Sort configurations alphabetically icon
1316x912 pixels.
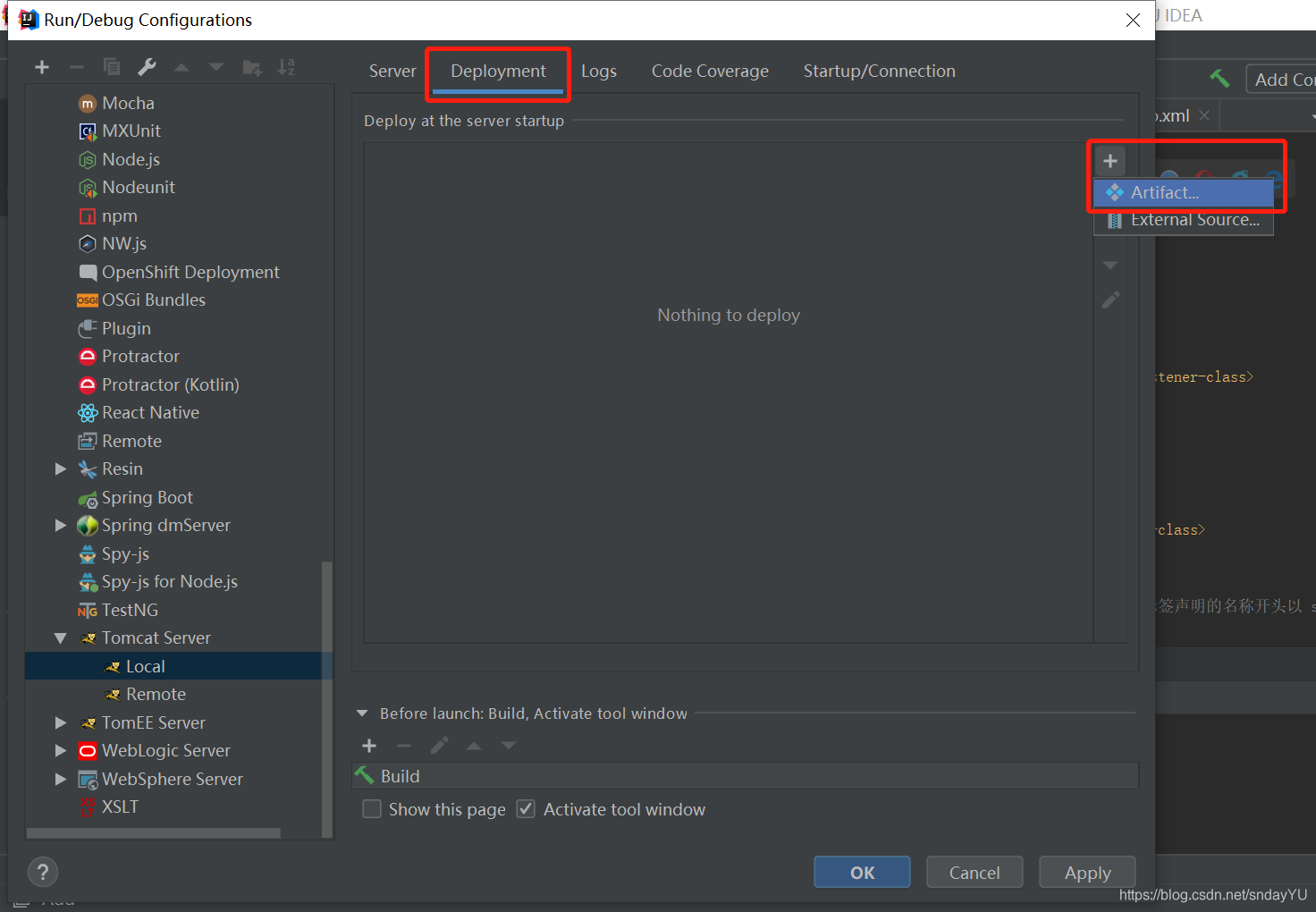286,67
